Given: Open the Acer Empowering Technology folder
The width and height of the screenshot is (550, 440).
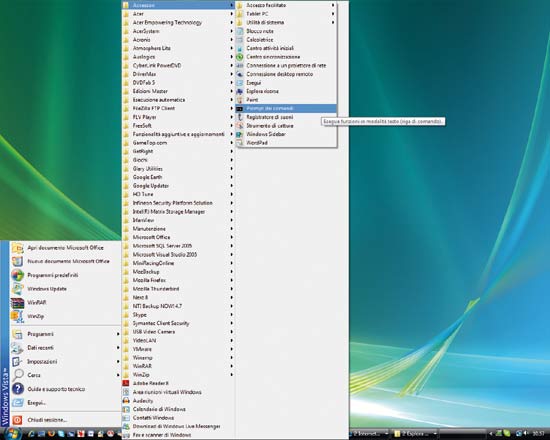Looking at the screenshot, I should 178,22.
